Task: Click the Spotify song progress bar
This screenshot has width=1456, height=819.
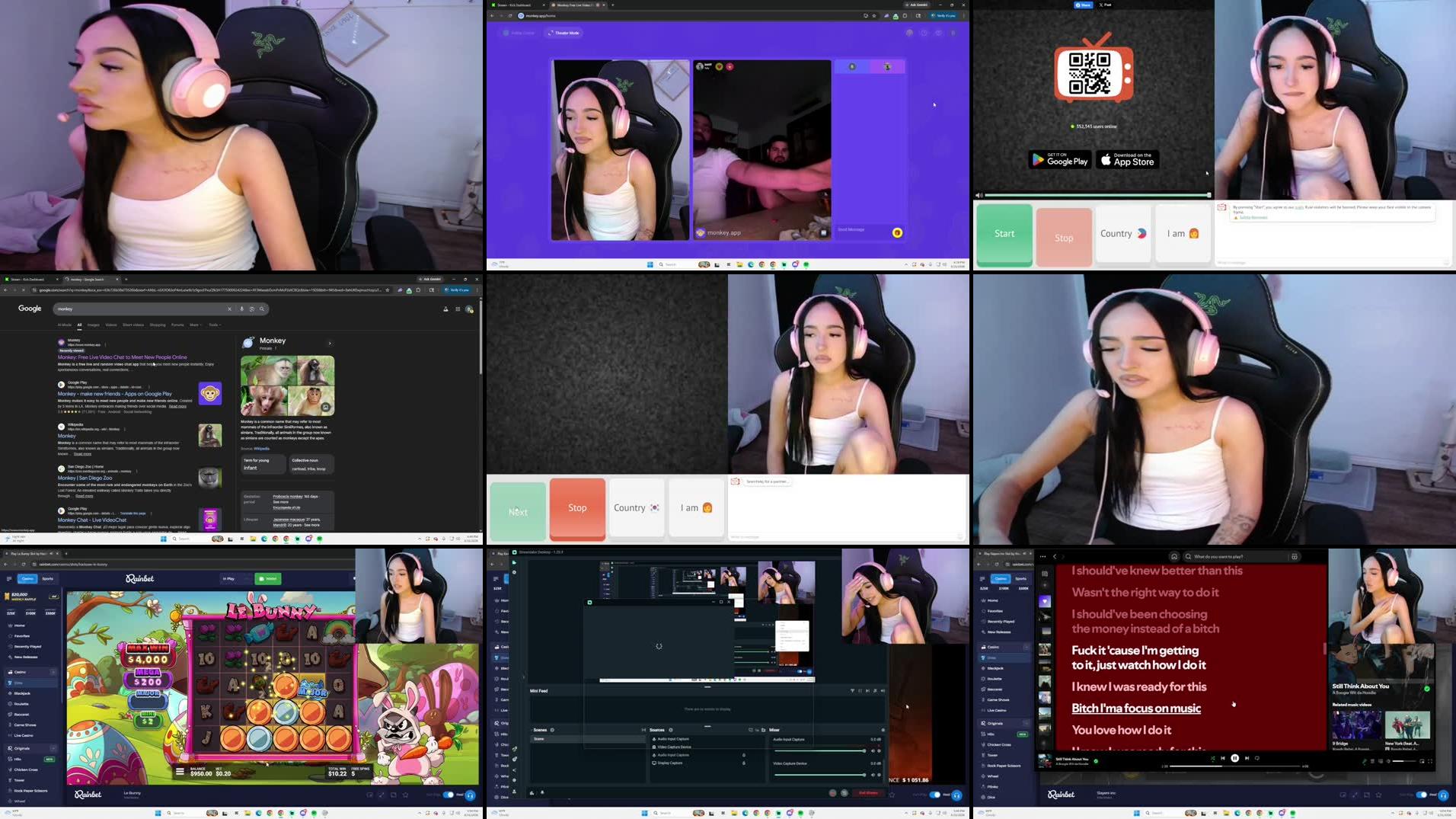Action: coord(1234,766)
